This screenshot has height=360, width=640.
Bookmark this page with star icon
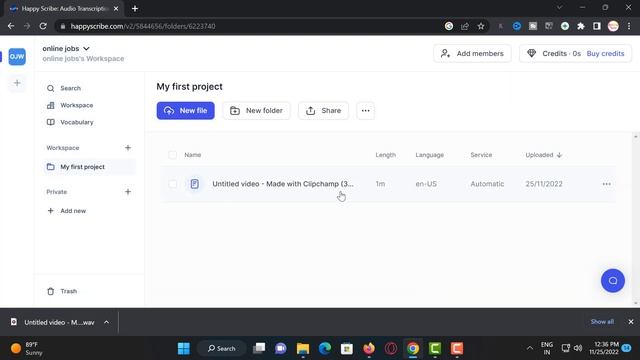(x=481, y=26)
